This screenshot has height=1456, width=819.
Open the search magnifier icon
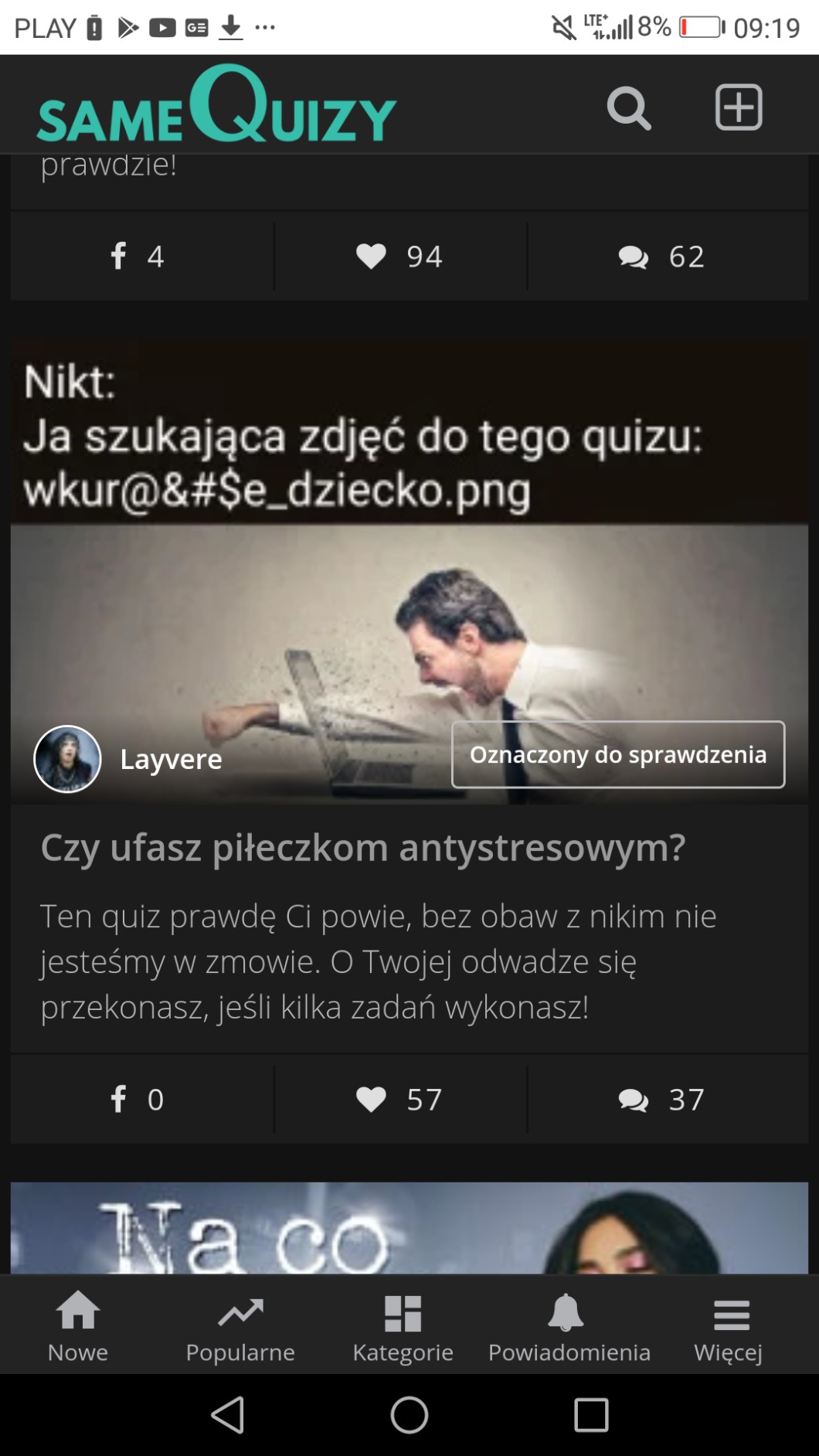point(629,108)
